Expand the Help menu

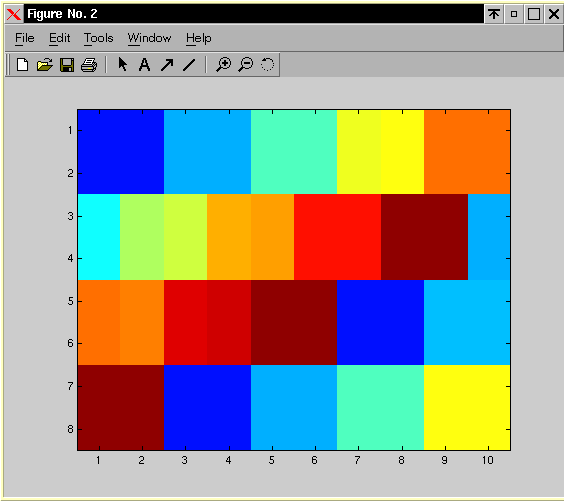(x=199, y=38)
